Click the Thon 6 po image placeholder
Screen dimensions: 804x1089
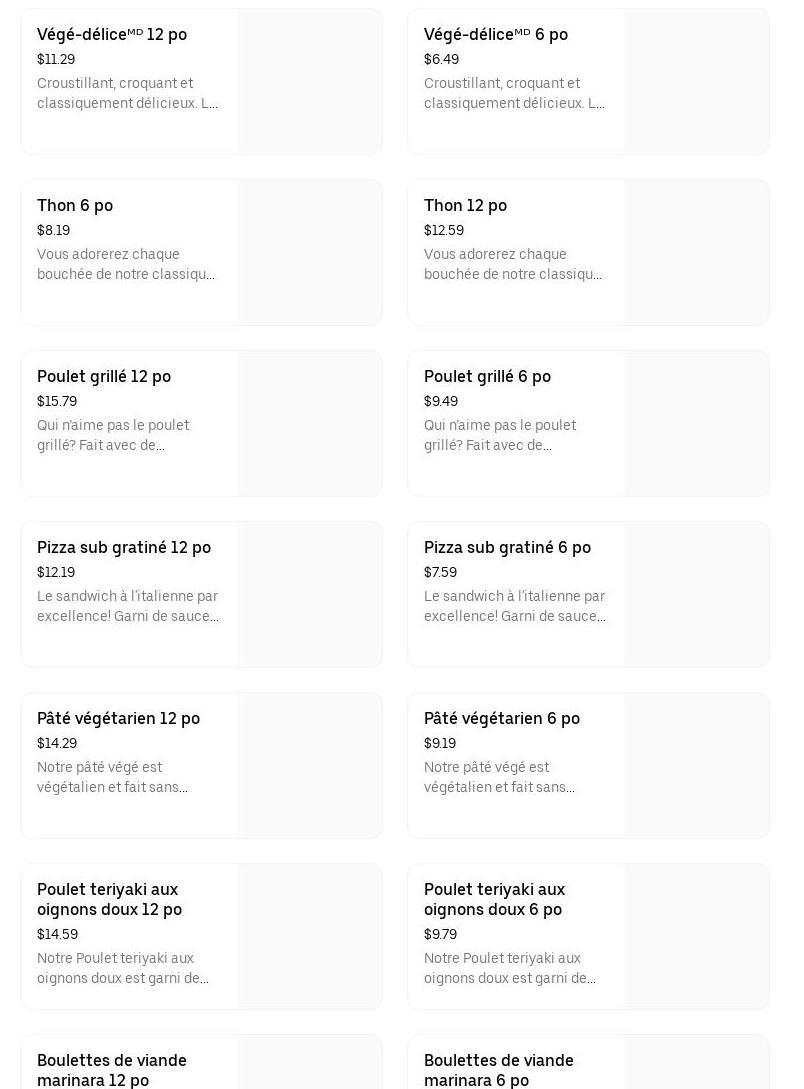310,253
